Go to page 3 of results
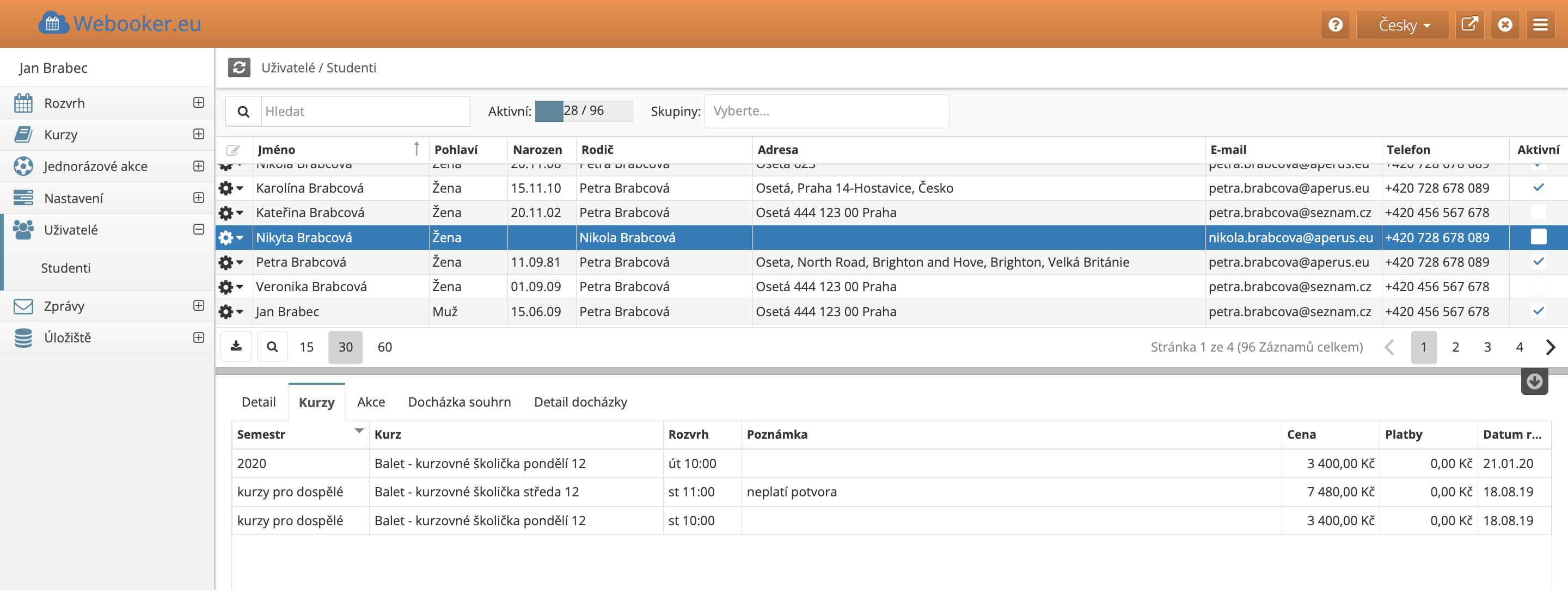The width and height of the screenshot is (1568, 590). tap(1487, 347)
